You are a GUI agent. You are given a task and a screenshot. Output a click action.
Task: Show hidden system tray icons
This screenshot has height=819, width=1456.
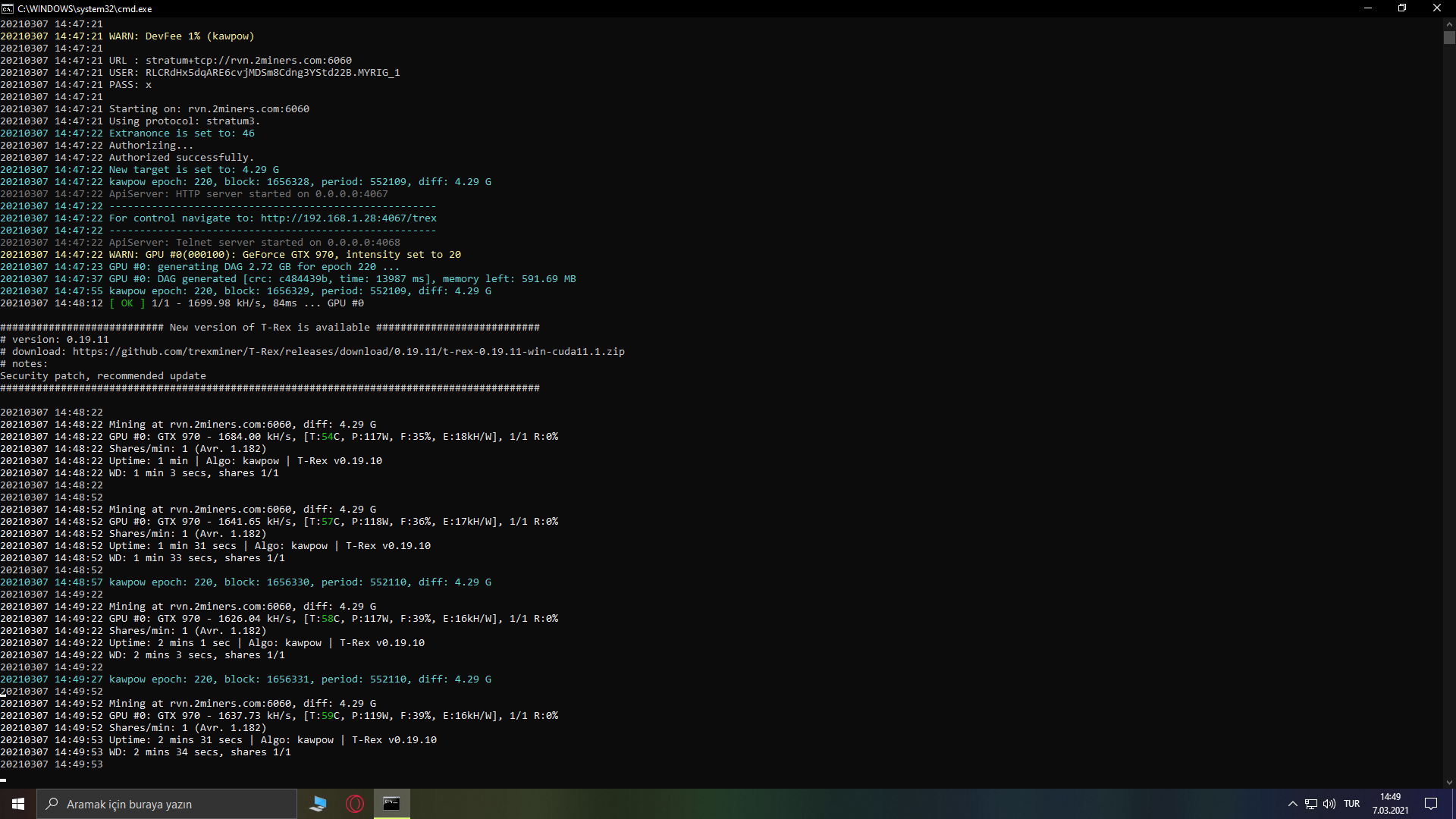click(1292, 804)
